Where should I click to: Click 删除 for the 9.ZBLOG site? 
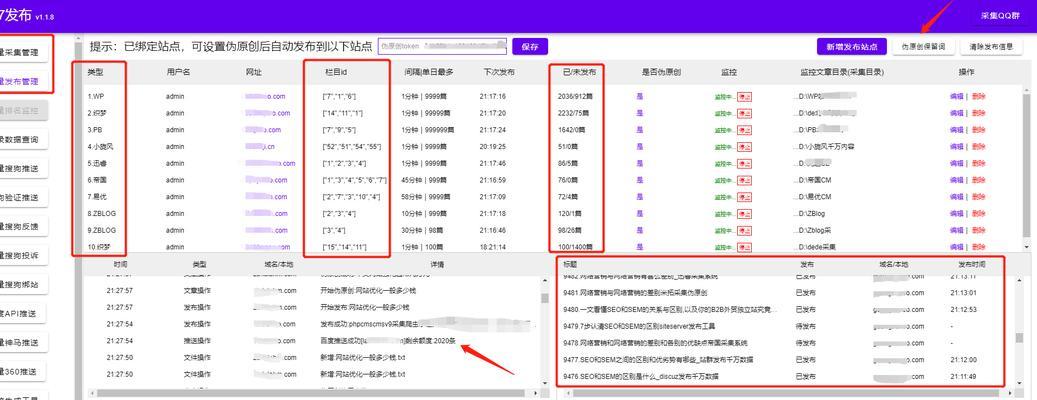click(979, 231)
